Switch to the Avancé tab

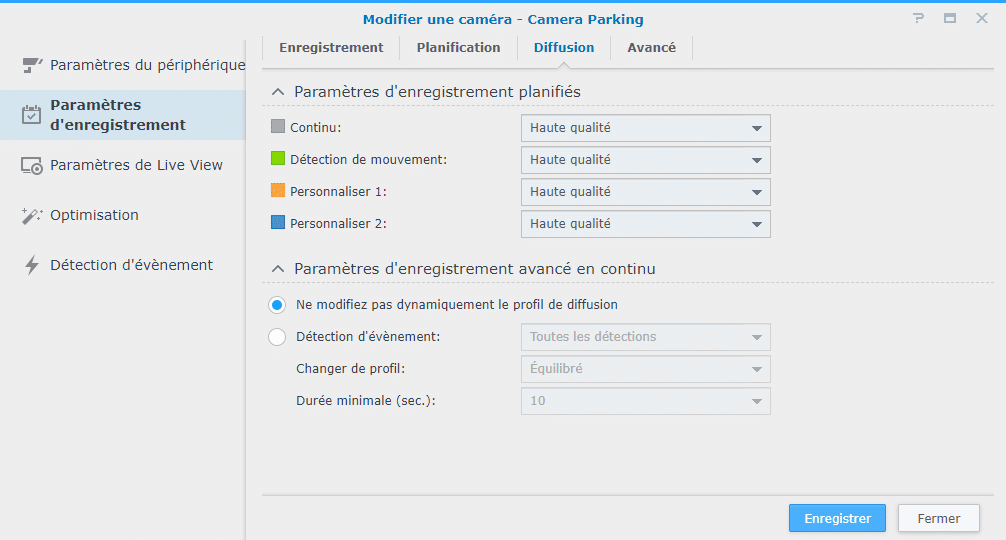pyautogui.click(x=651, y=48)
